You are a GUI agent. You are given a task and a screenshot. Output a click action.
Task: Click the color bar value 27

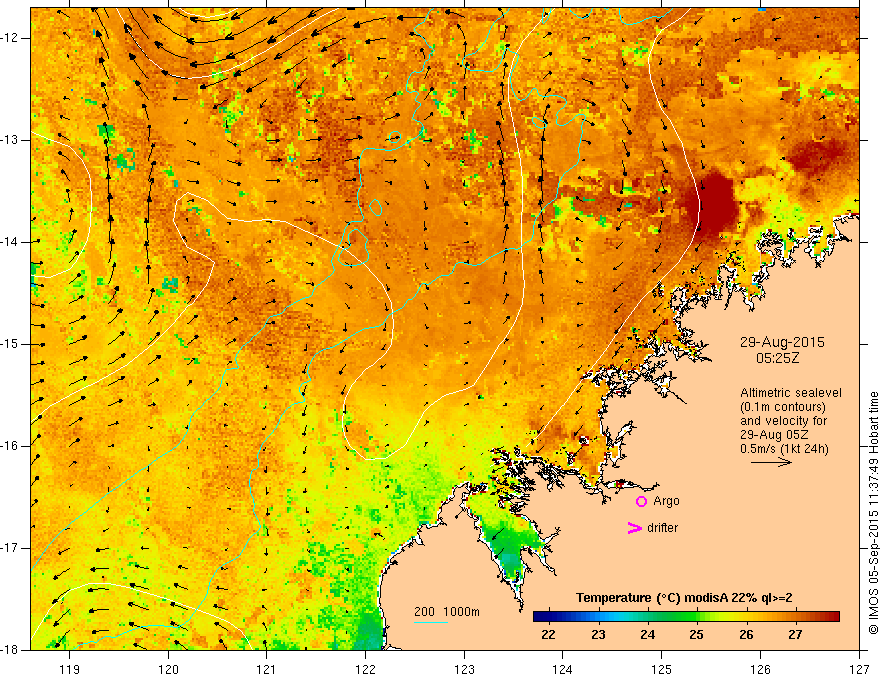(x=795, y=635)
